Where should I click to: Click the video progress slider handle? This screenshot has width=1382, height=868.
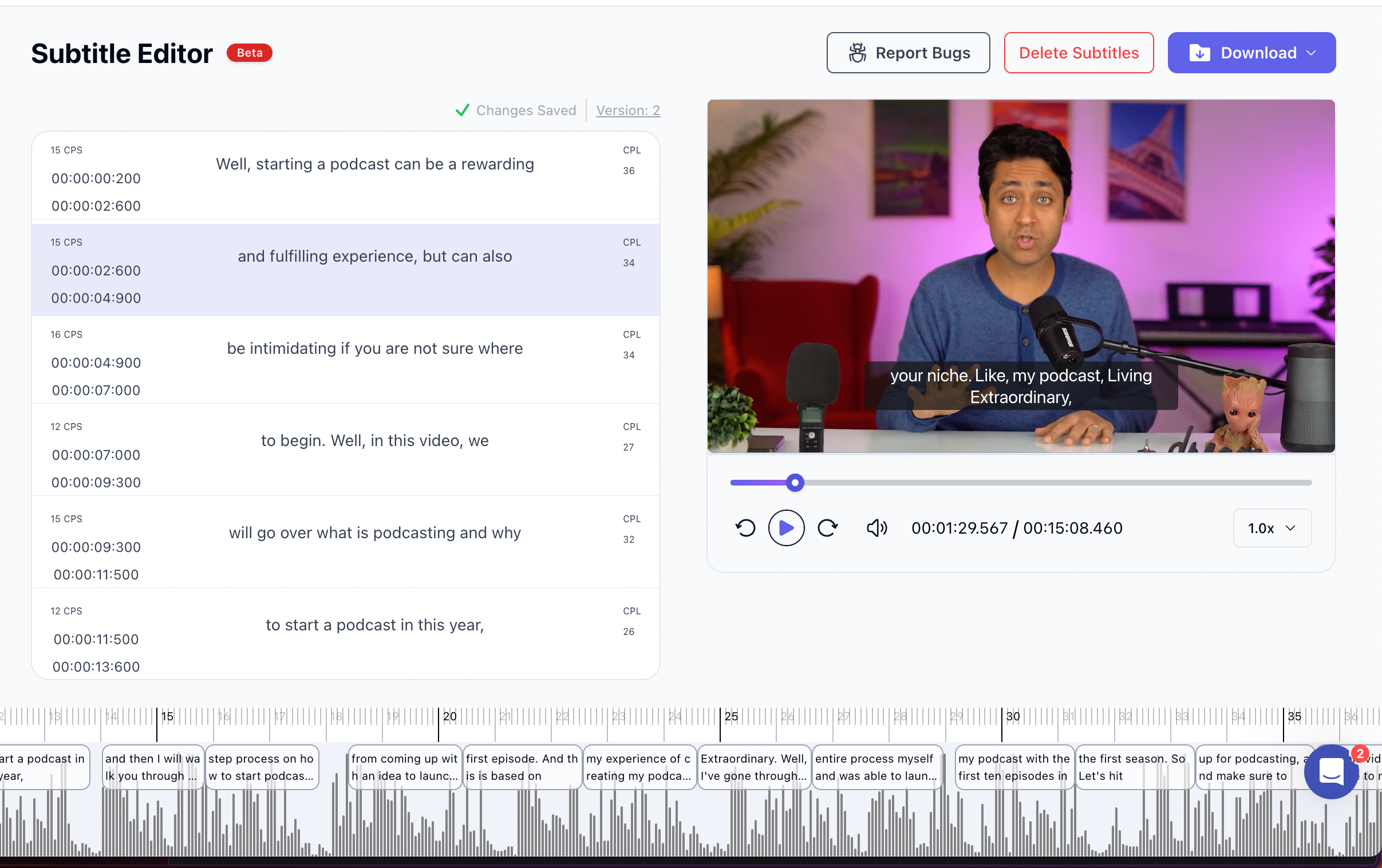coord(795,483)
